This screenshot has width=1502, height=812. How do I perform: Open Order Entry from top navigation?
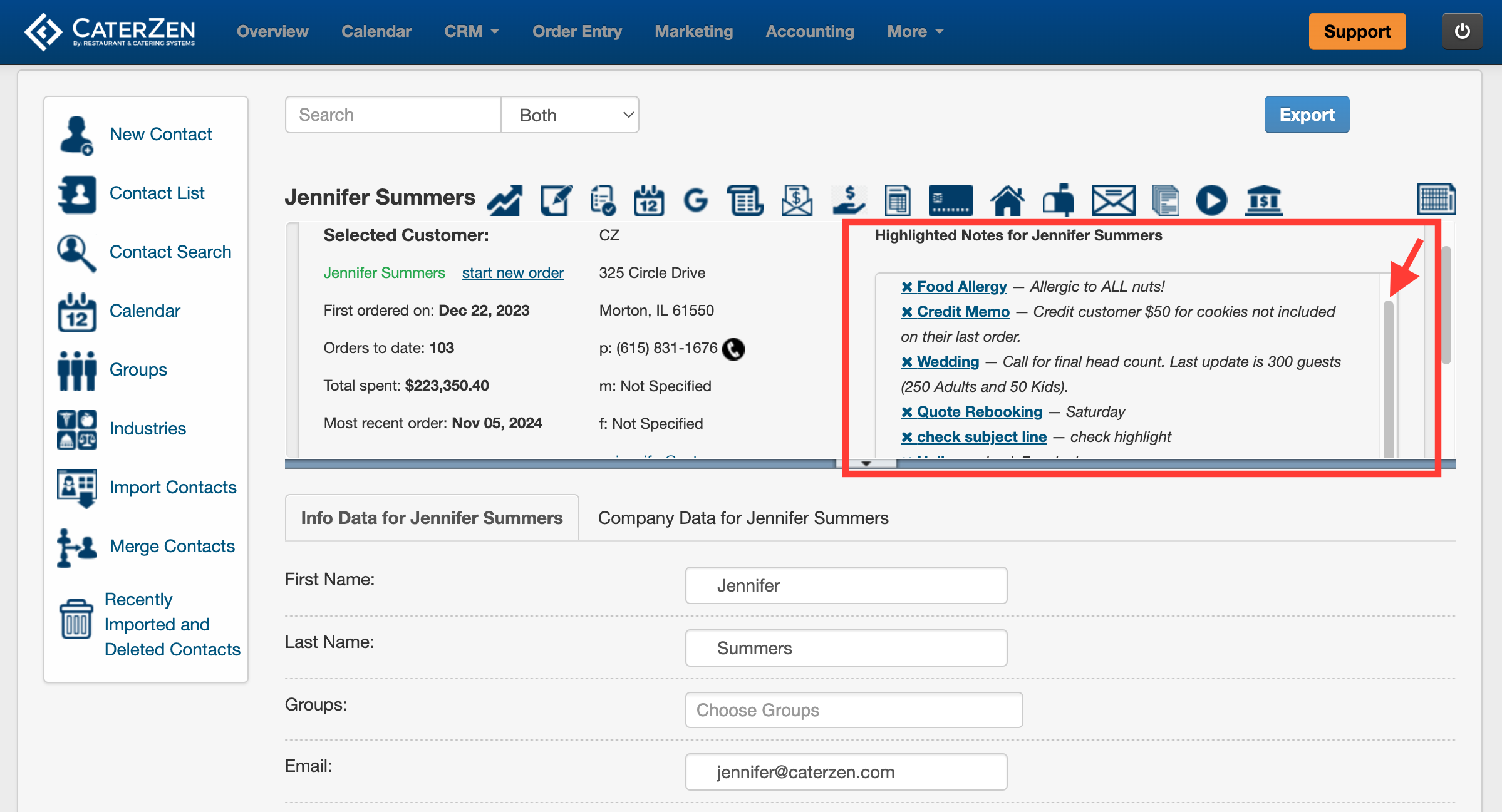(x=577, y=31)
